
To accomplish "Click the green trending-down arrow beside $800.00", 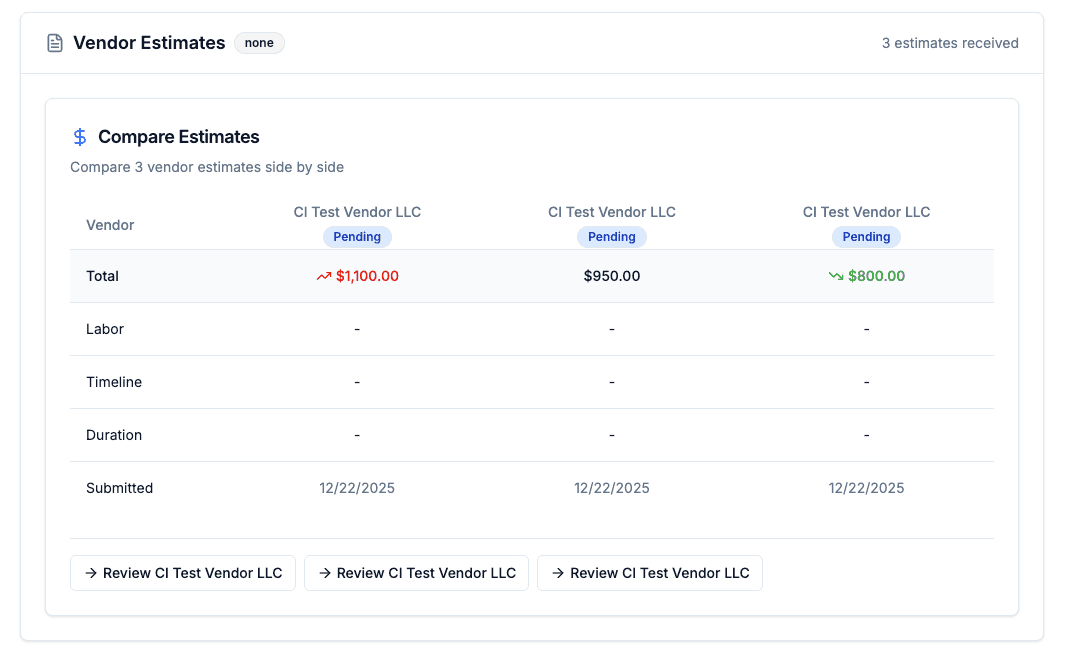I will tap(835, 277).
